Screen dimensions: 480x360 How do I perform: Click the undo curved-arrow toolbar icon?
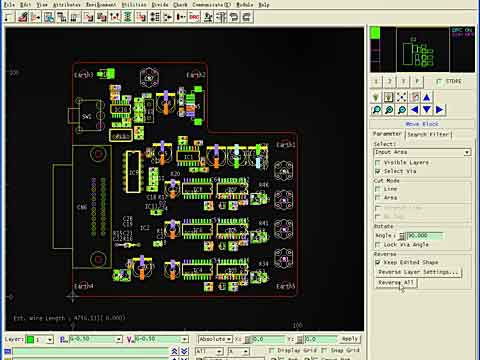[234, 17]
